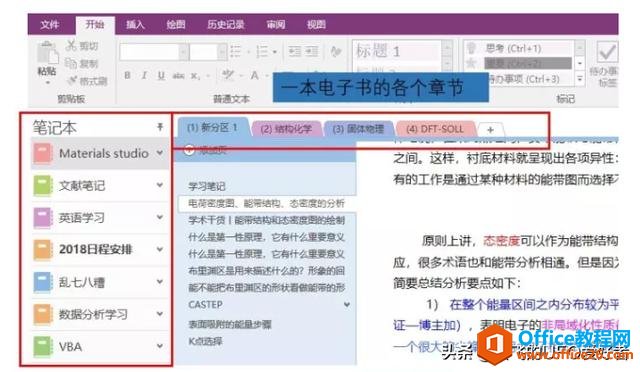Image resolution: width=640 pixels, height=372 pixels.
Task: Switch to the 绘图 ribbon tab
Action: click(176, 25)
